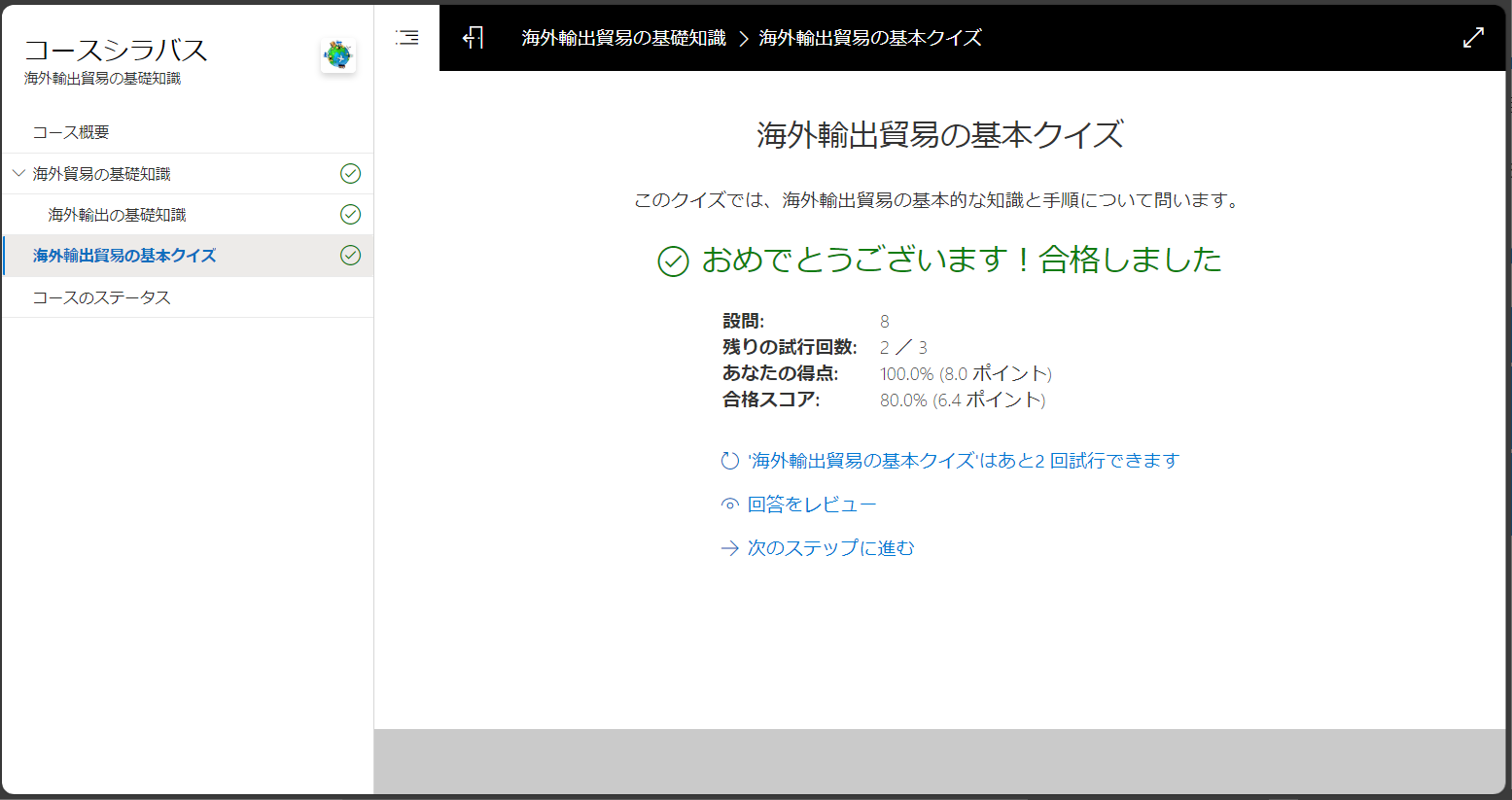Viewport: 1512px width, 800px height.
Task: Click the 設問: label
Action: (x=744, y=321)
